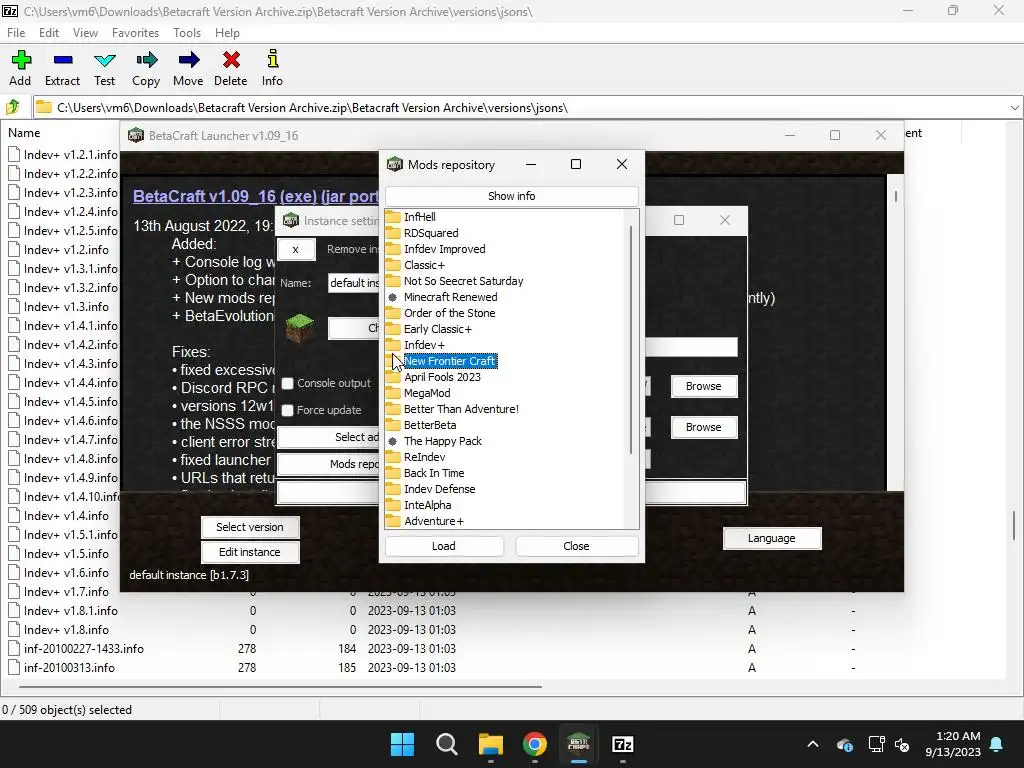Click Edit instance button
This screenshot has width=1024, height=768.
250,552
